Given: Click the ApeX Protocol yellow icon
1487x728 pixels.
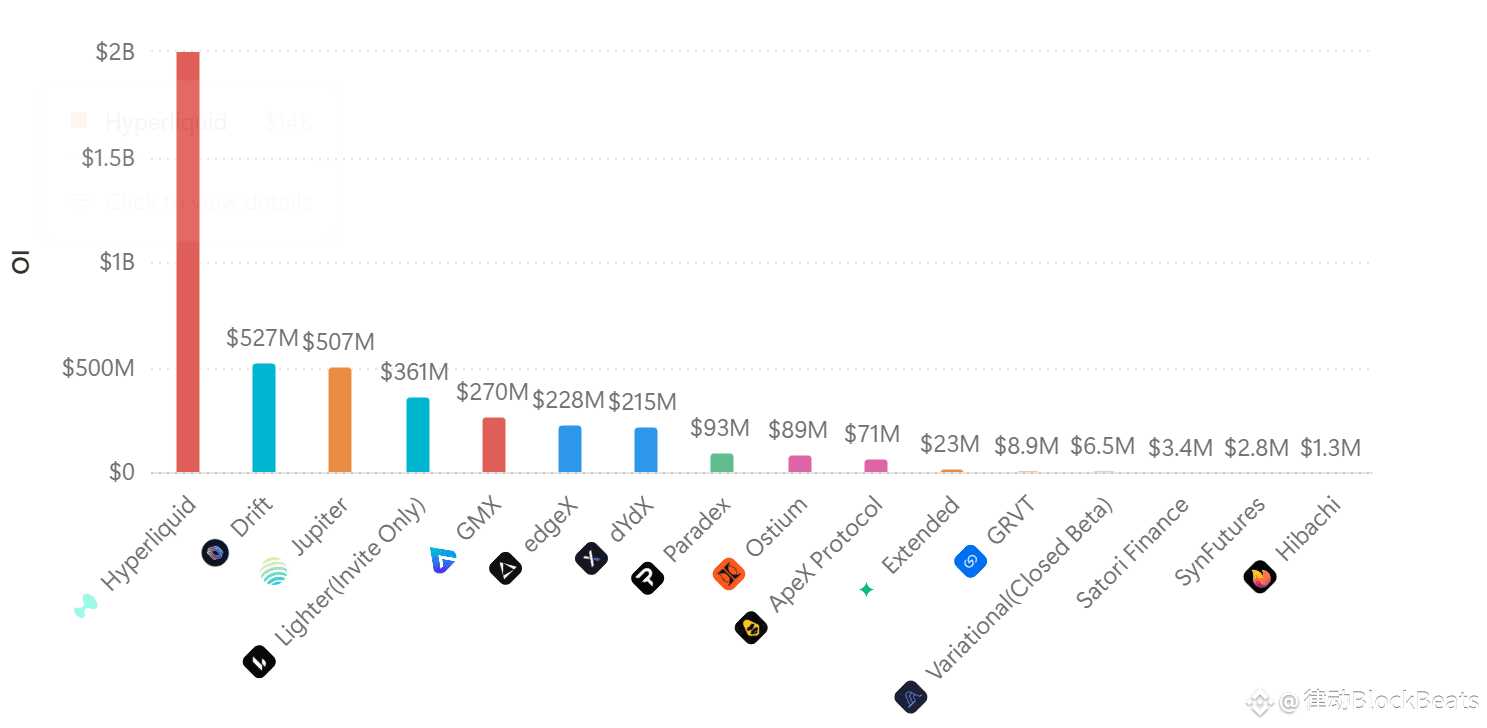Looking at the screenshot, I should 751,628.
